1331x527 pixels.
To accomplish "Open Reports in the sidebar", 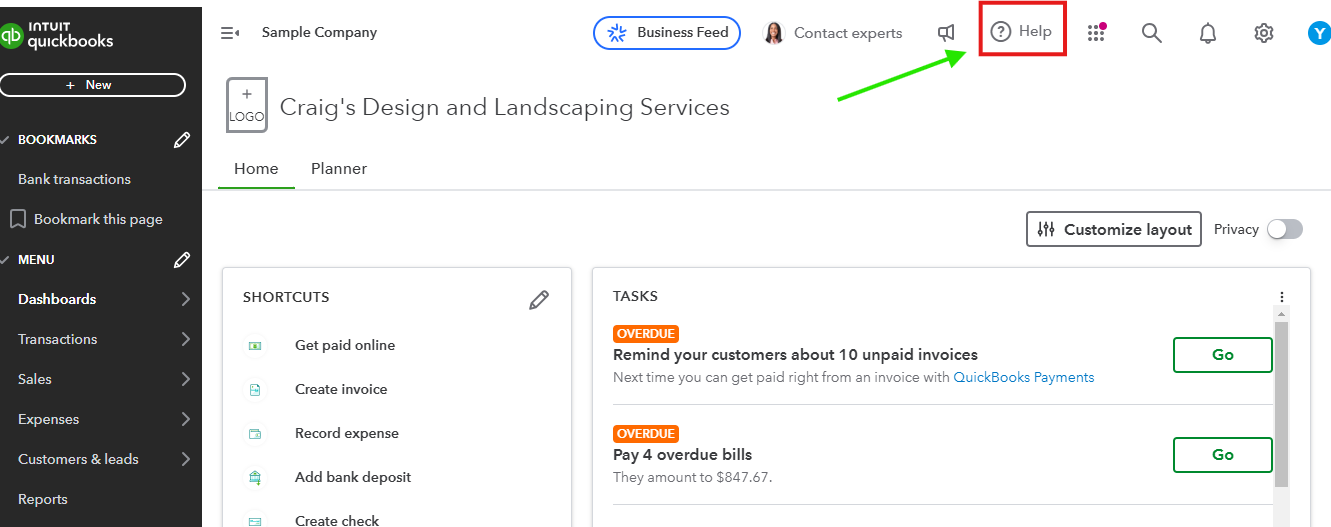I will pos(43,499).
